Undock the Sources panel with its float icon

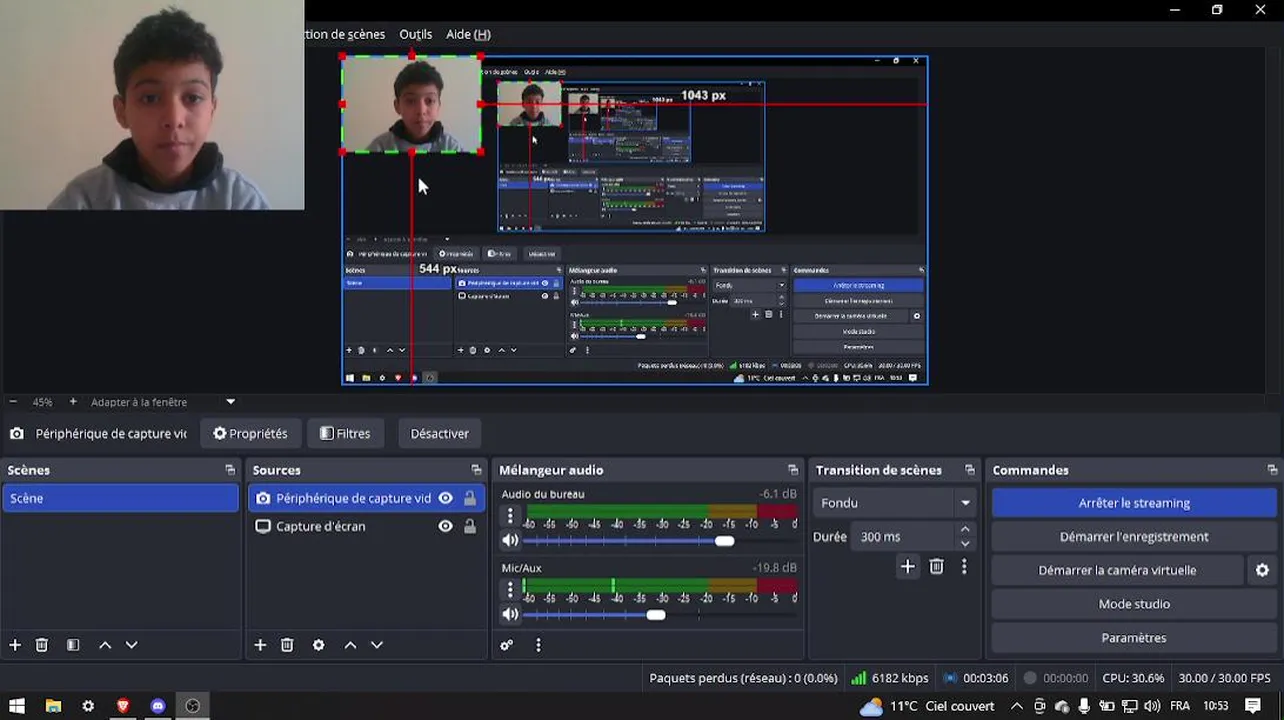pyautogui.click(x=476, y=470)
